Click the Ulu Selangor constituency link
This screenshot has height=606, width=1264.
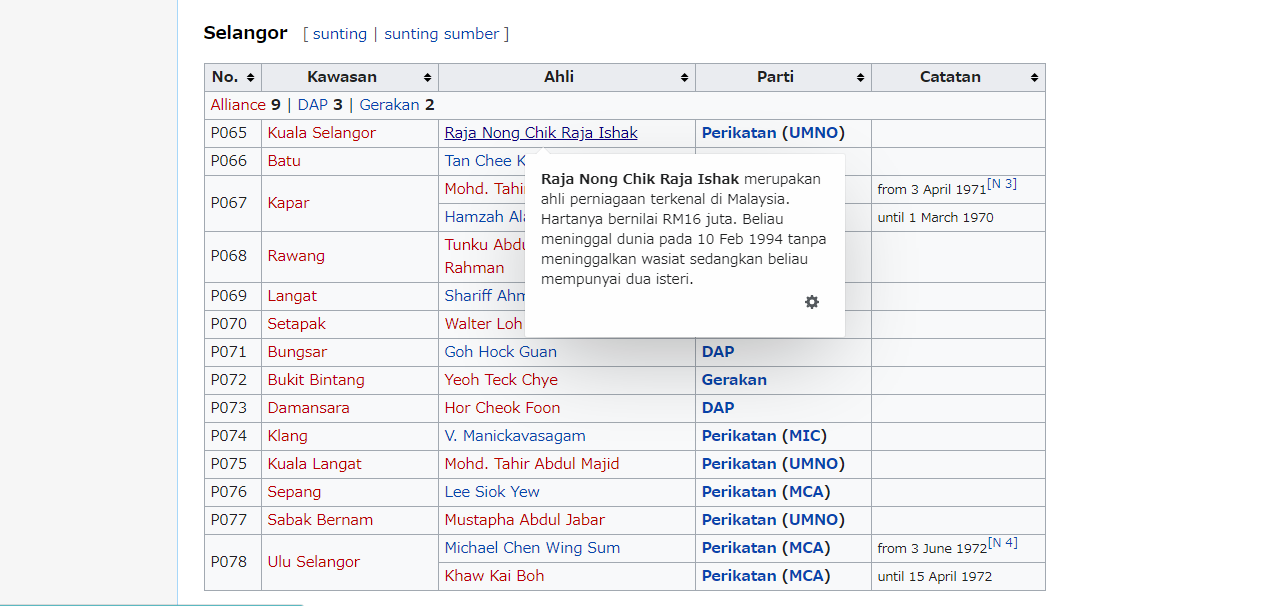(313, 562)
